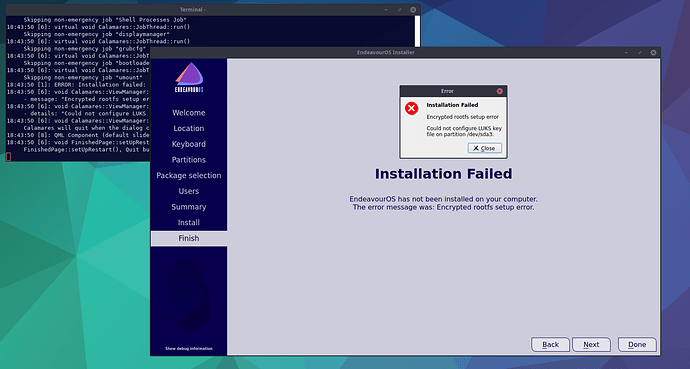The image size is (690, 369).
Task: Click 'The error message was' line
Action: pos(444,207)
